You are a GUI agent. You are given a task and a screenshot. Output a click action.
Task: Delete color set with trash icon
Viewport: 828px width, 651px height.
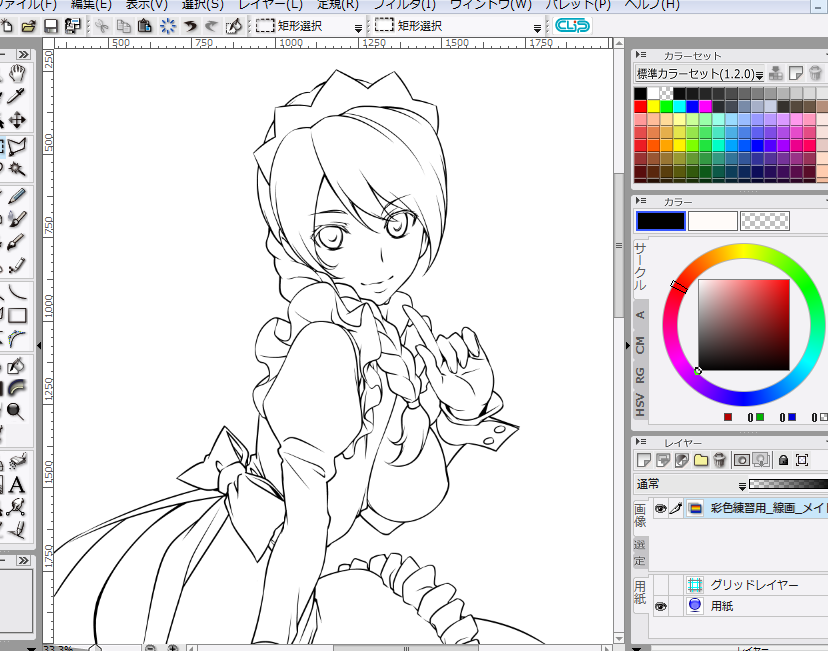point(815,73)
